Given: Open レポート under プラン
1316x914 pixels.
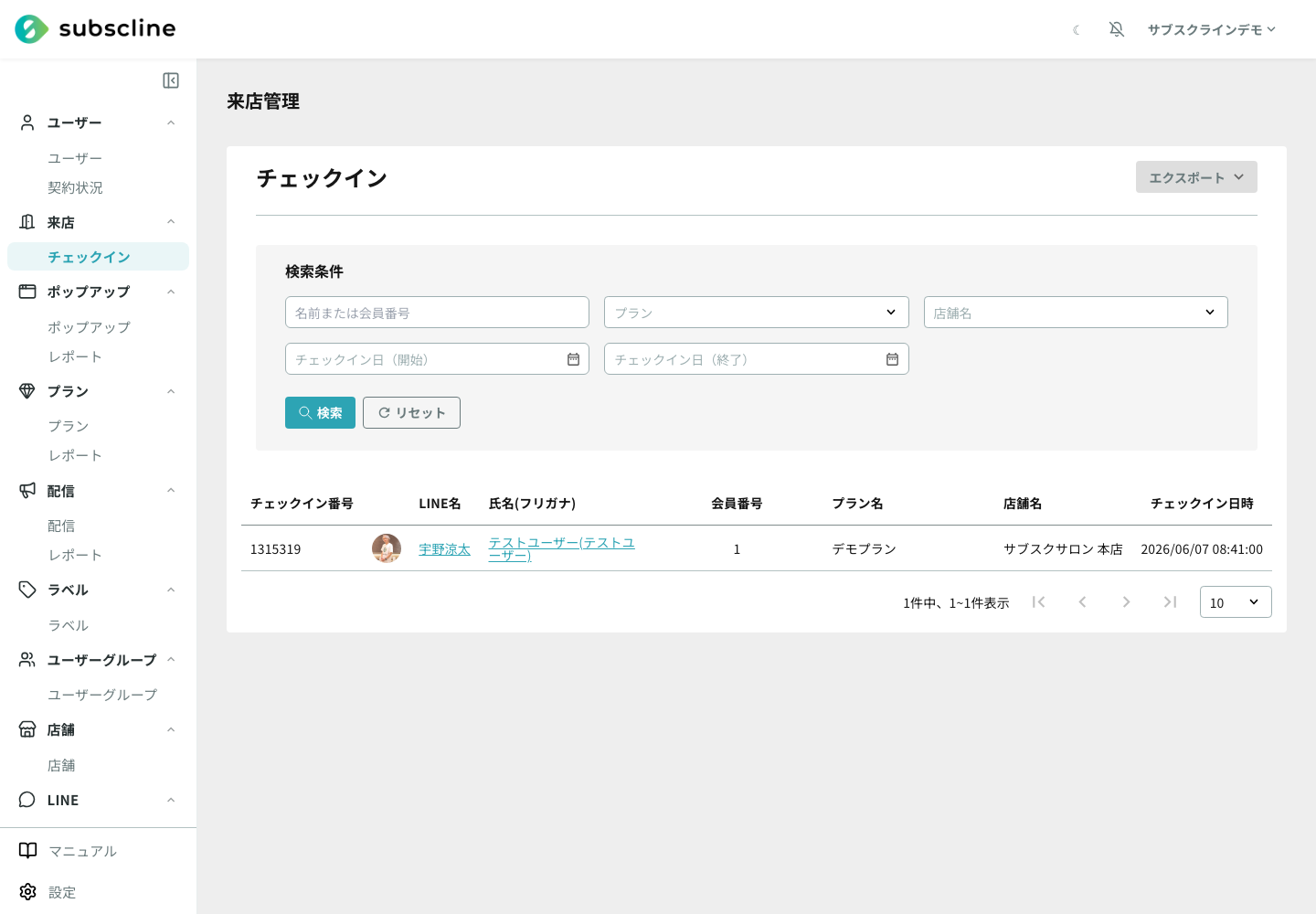Looking at the screenshot, I should (75, 455).
